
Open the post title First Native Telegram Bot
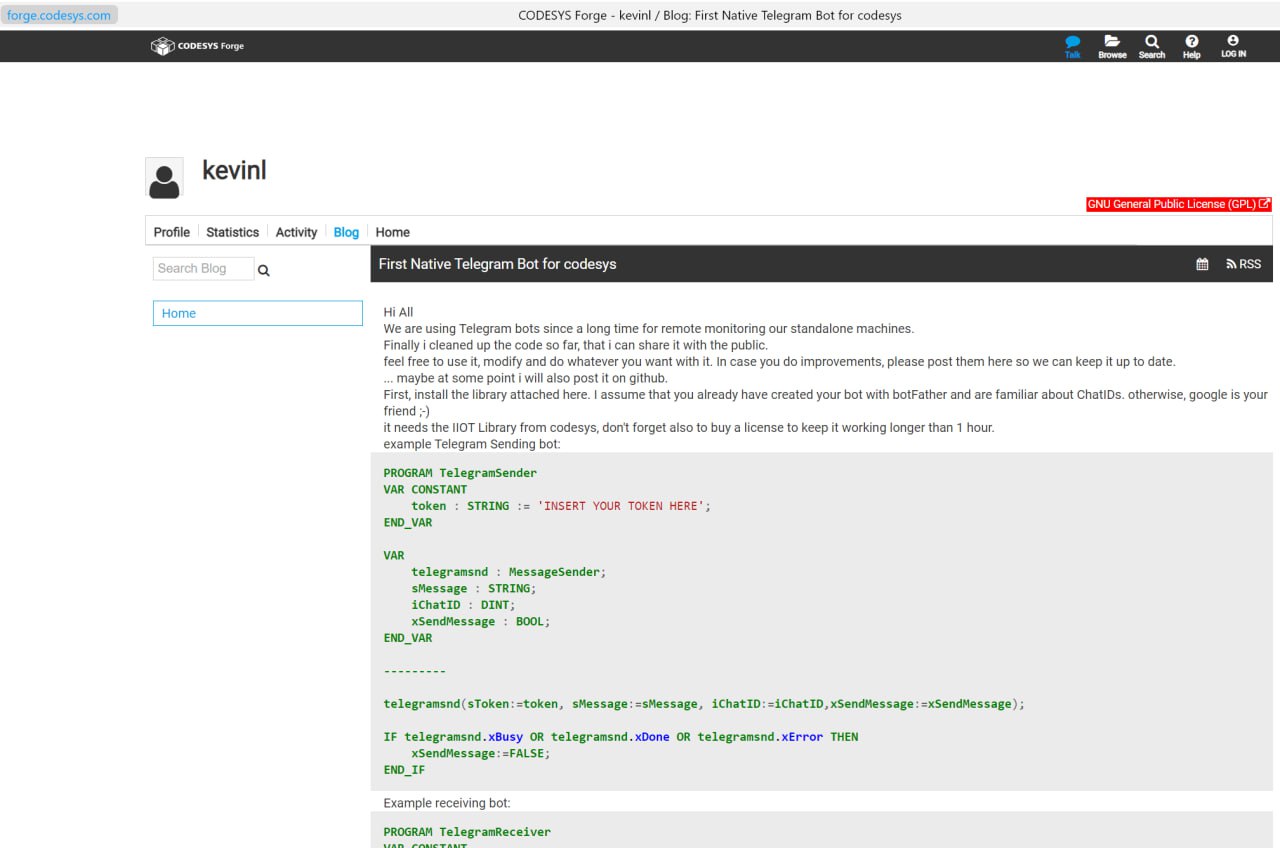tap(497, 264)
